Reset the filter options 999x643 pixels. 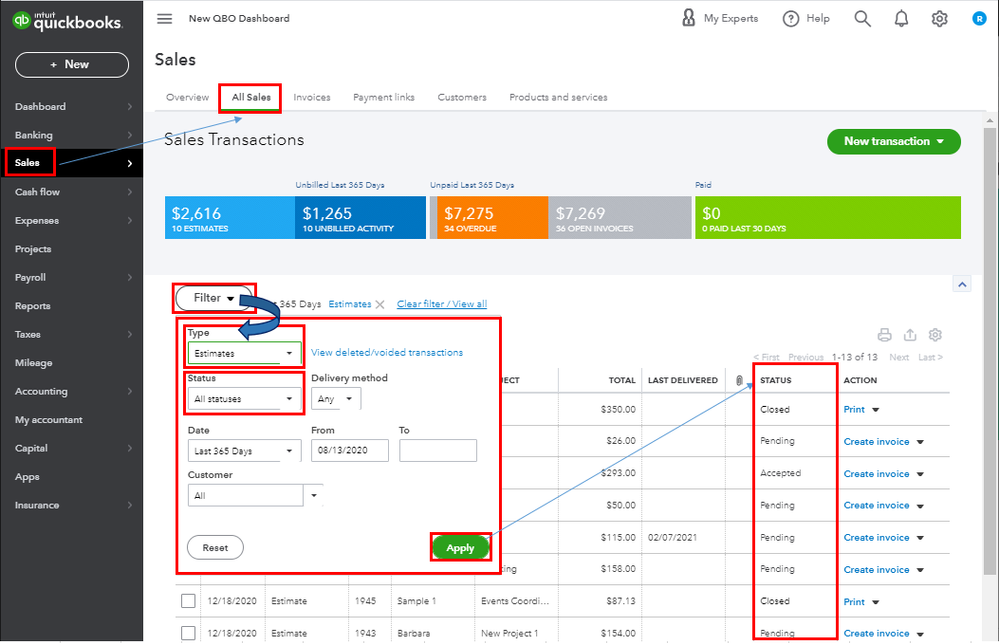(x=215, y=547)
